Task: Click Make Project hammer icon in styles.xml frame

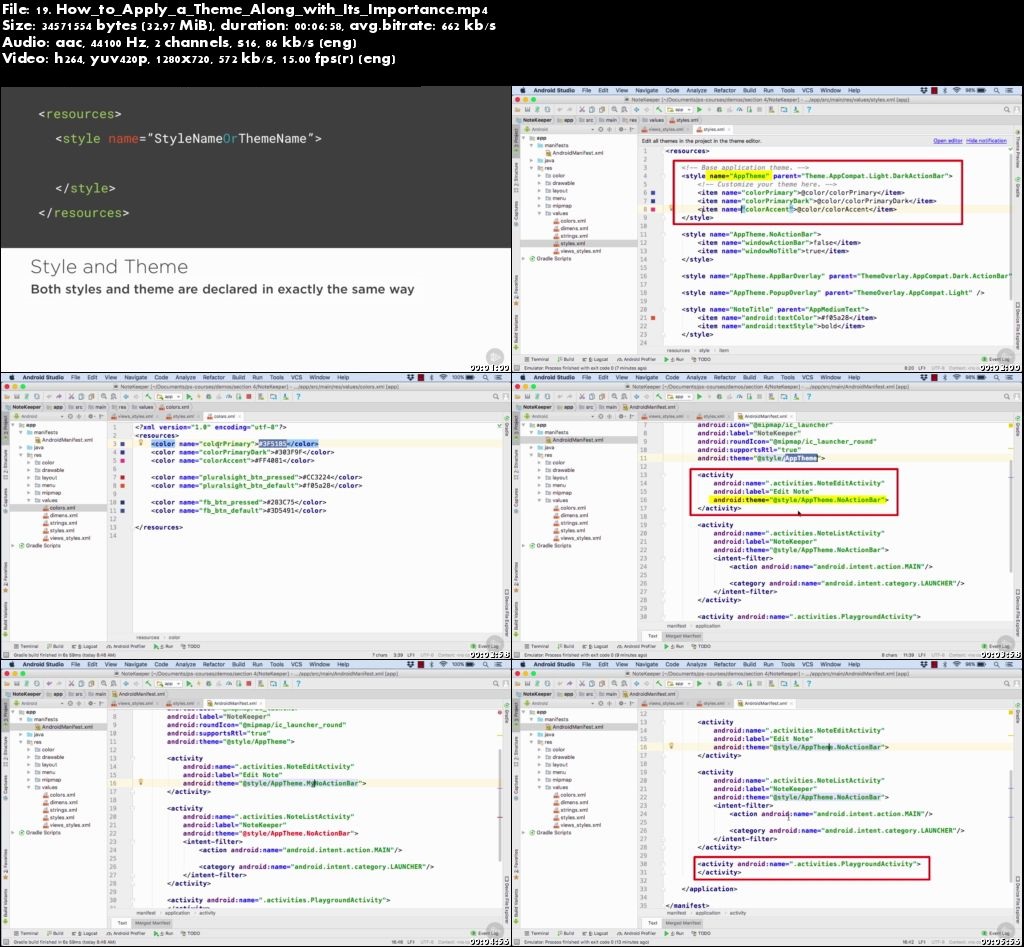Action: click(659, 109)
